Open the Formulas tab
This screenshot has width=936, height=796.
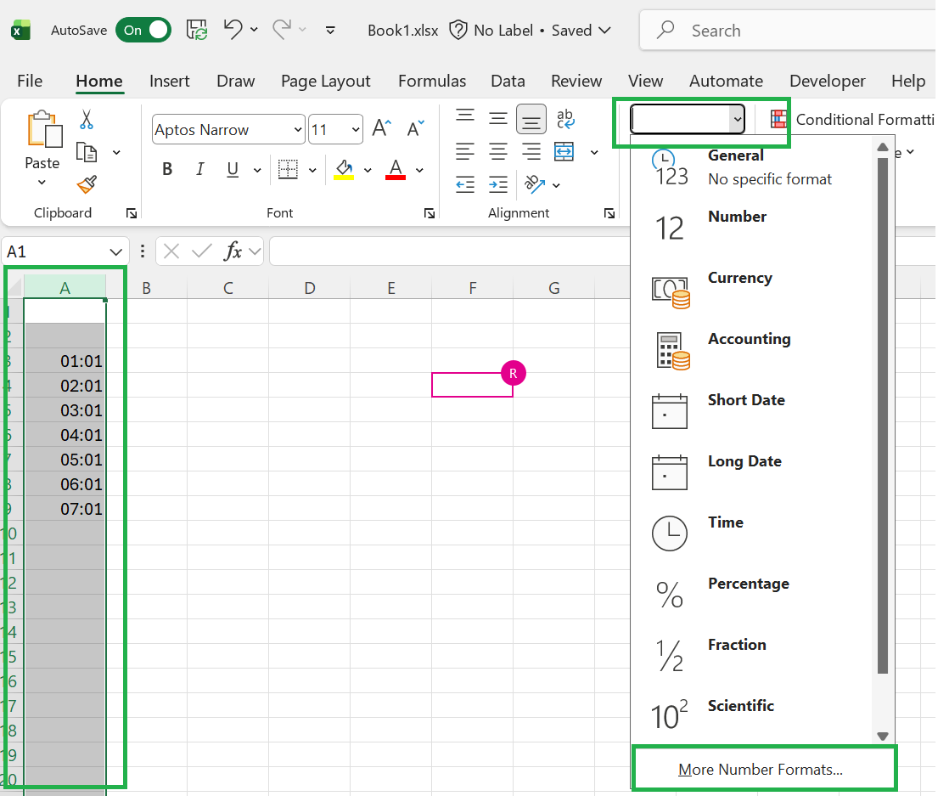(x=432, y=81)
